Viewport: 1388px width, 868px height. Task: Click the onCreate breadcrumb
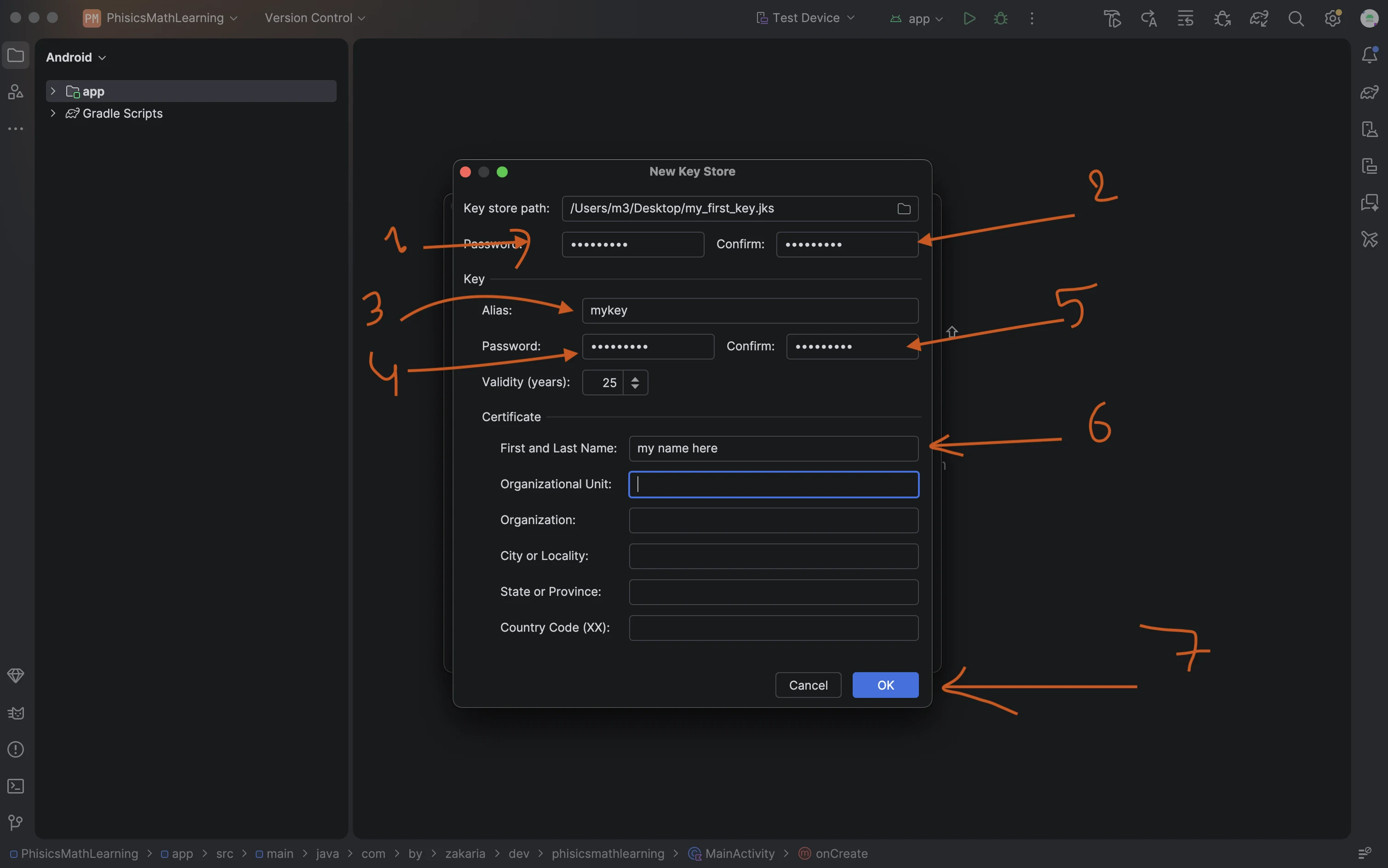click(833, 854)
